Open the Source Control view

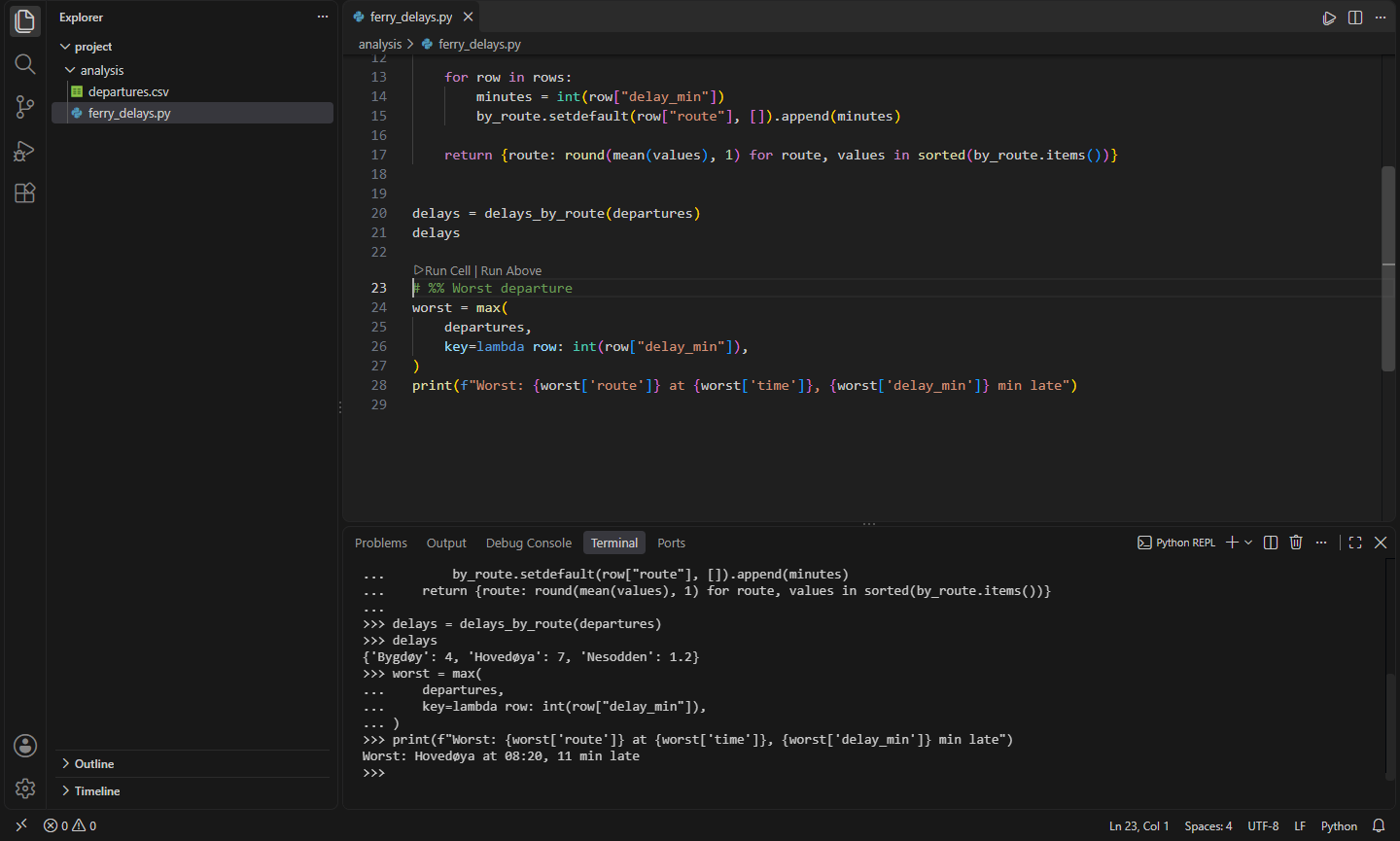pos(25,107)
